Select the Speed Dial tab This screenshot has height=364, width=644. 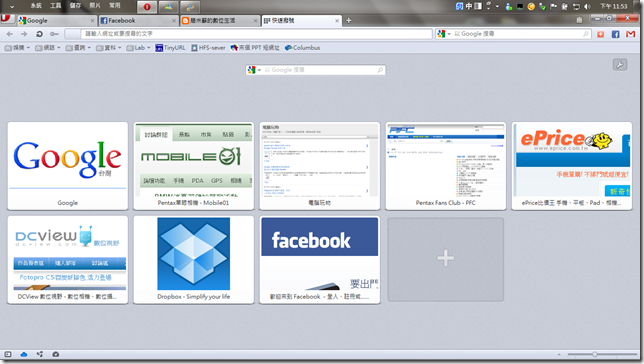click(302, 21)
